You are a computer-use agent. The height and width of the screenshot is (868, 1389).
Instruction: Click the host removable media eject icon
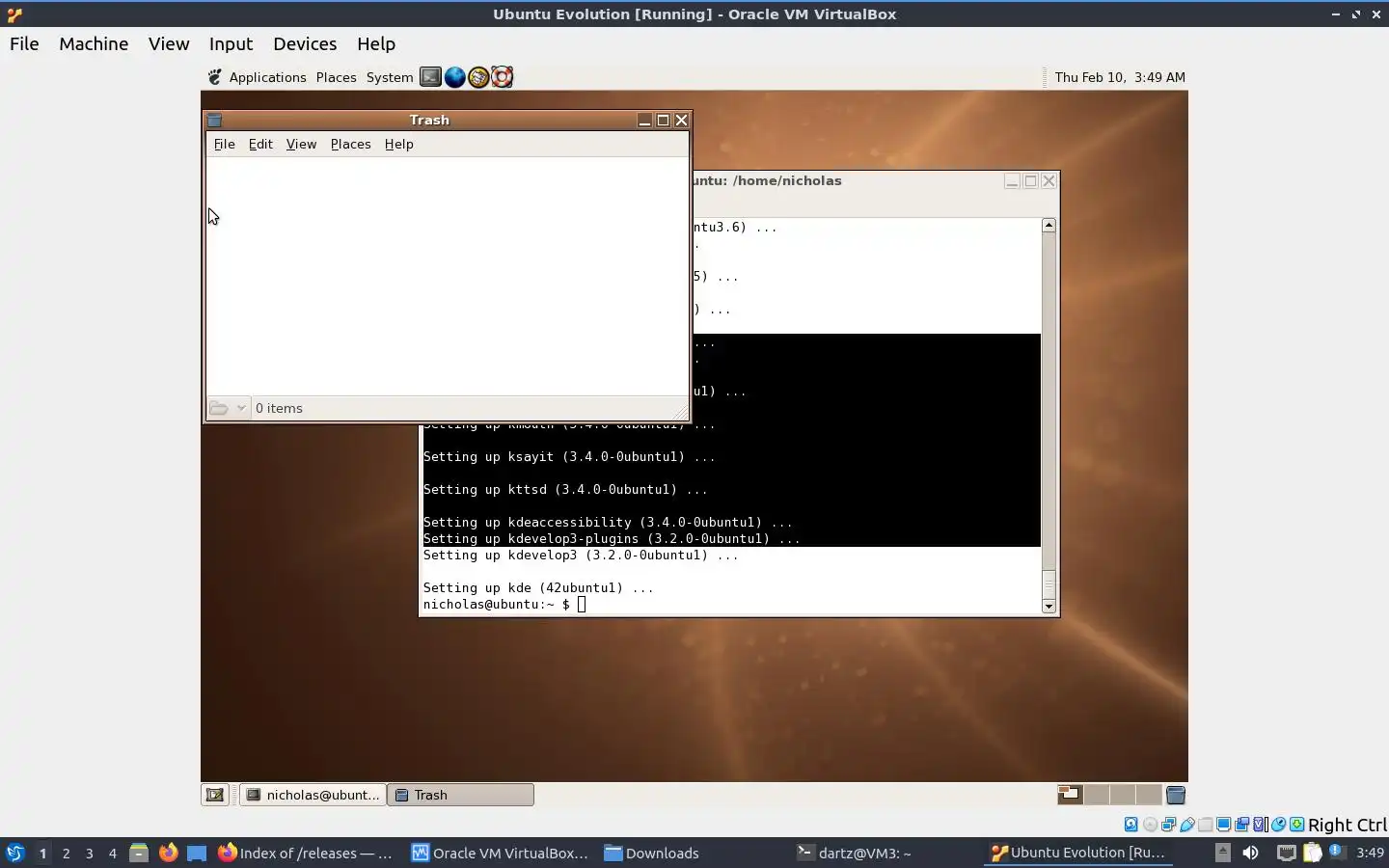pos(1222,853)
